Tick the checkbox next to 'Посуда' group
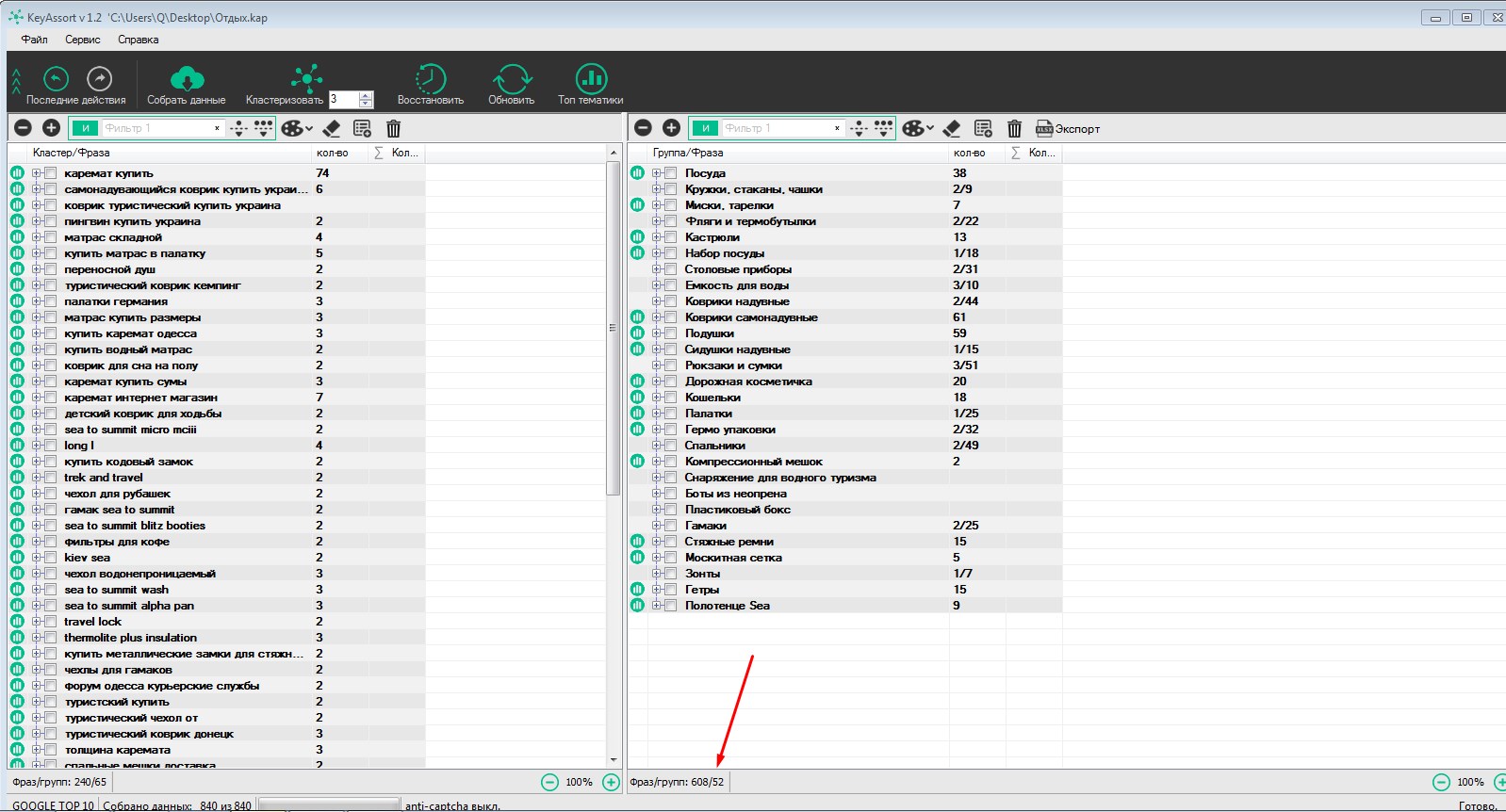 671,173
